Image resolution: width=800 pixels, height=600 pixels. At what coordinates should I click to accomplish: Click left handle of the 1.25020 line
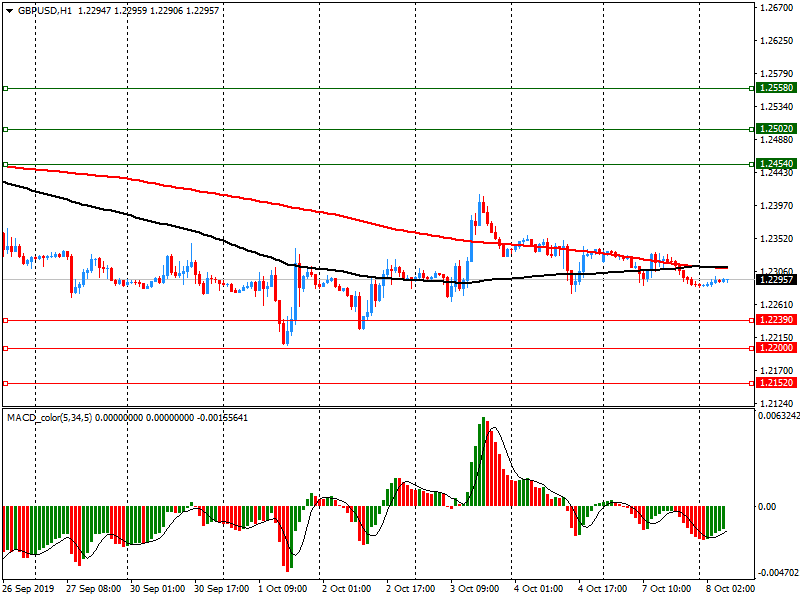(5, 129)
